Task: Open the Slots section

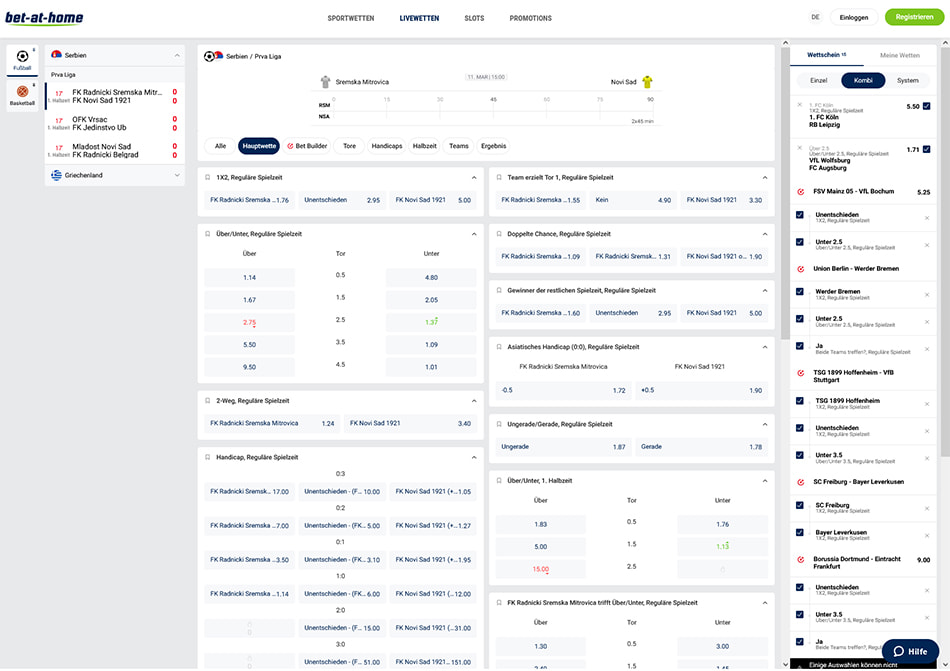Action: (474, 18)
